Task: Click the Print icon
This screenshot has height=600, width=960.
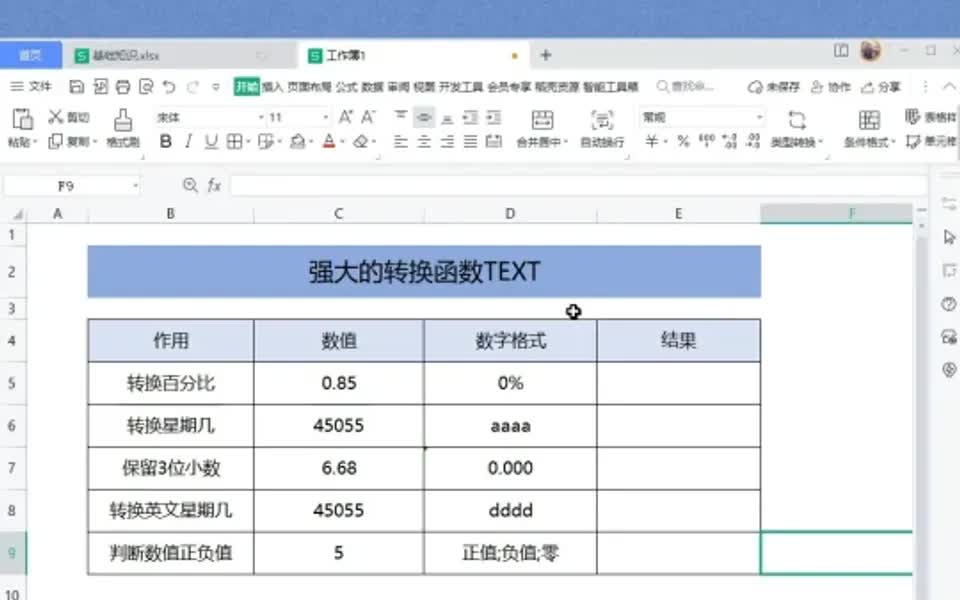Action: (x=123, y=87)
